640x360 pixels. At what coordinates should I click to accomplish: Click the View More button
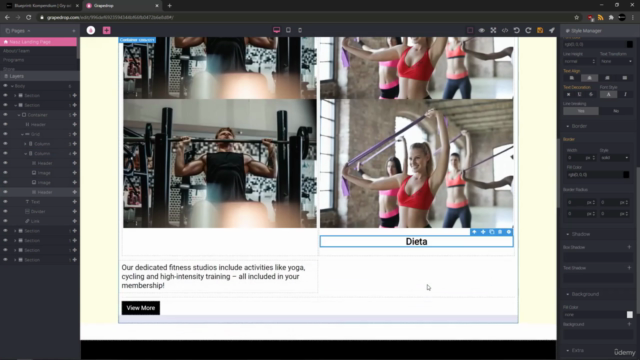141,308
